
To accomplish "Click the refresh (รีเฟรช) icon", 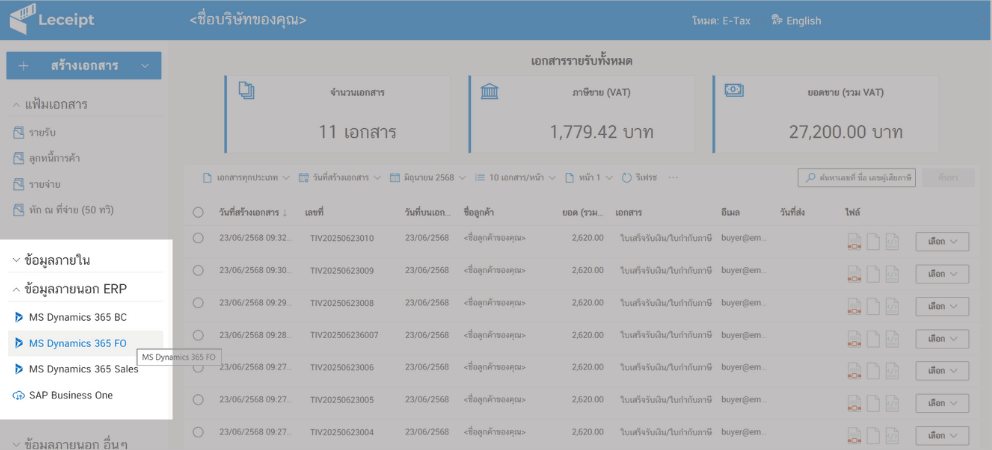I will [x=627, y=178].
